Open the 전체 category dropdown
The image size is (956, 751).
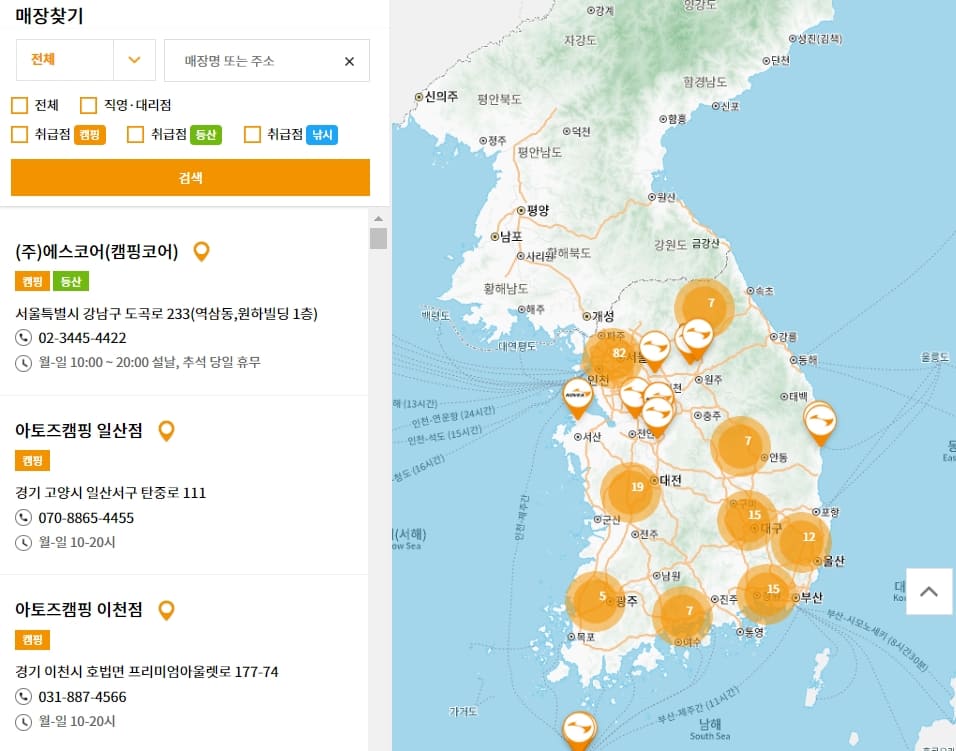point(86,60)
